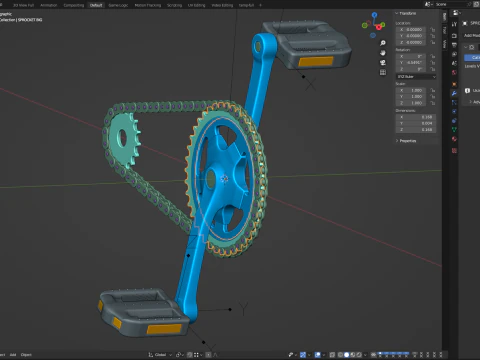Toggle the camera view icon
This screenshot has height=360, width=480.
[x=383, y=62]
